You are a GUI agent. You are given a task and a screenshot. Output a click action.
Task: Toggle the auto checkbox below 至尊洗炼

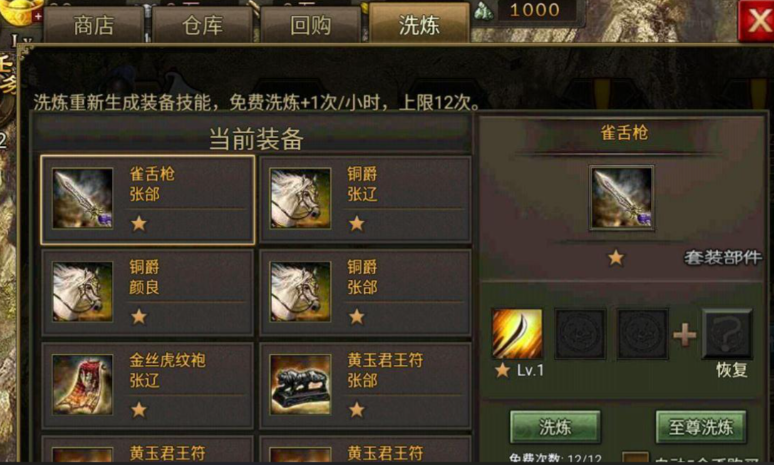(635, 458)
